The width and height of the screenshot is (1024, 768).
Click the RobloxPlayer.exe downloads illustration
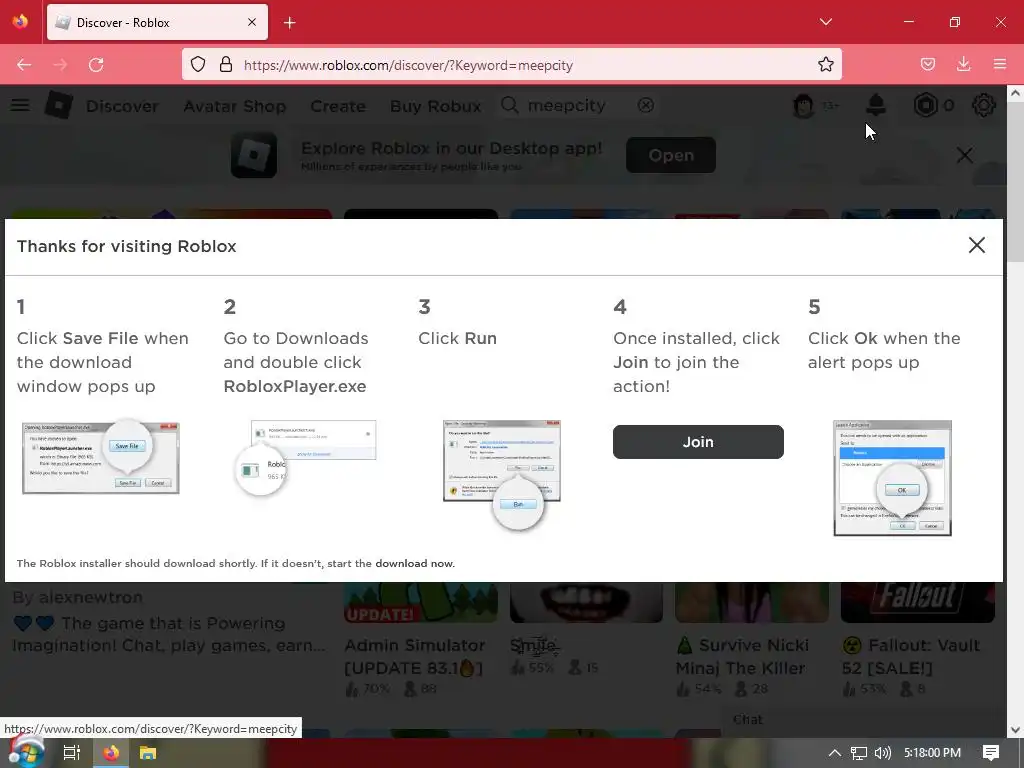pos(306,457)
